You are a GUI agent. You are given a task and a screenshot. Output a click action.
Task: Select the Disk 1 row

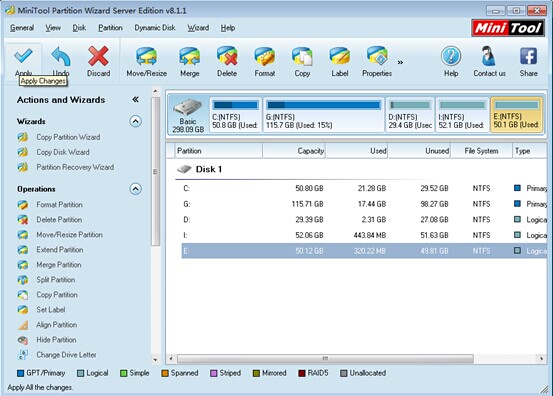pos(361,169)
